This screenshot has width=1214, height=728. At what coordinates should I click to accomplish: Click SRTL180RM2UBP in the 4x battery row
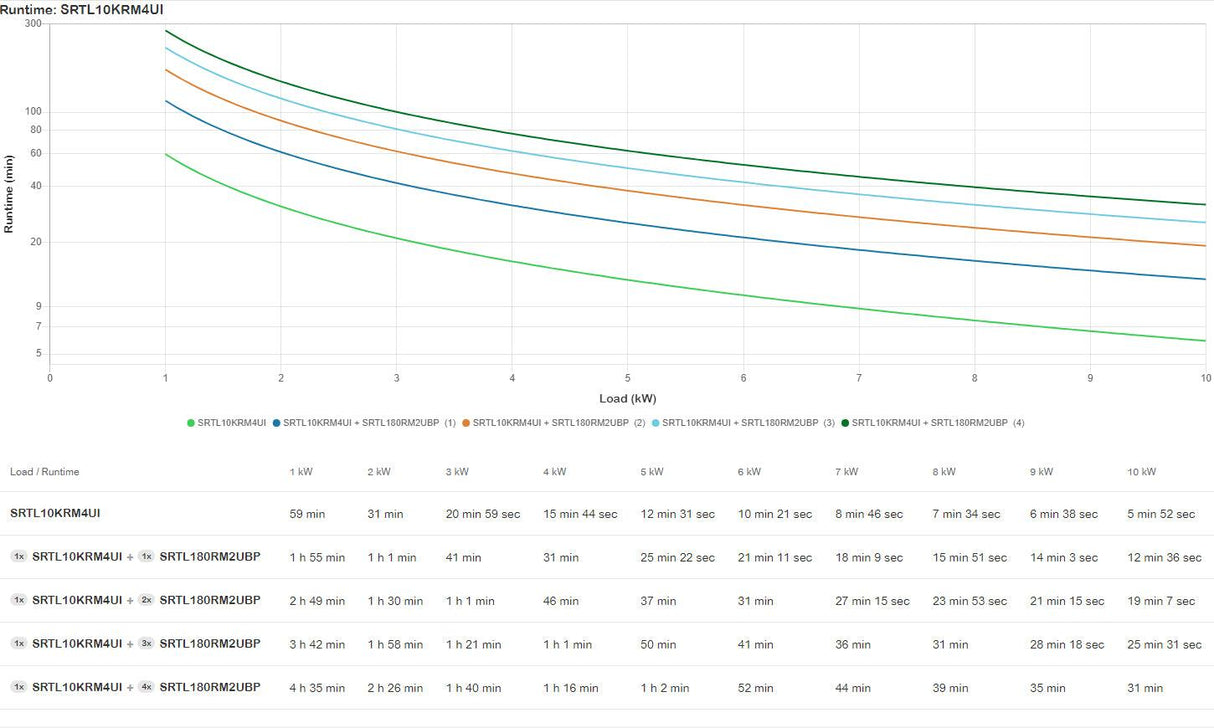tap(210, 687)
